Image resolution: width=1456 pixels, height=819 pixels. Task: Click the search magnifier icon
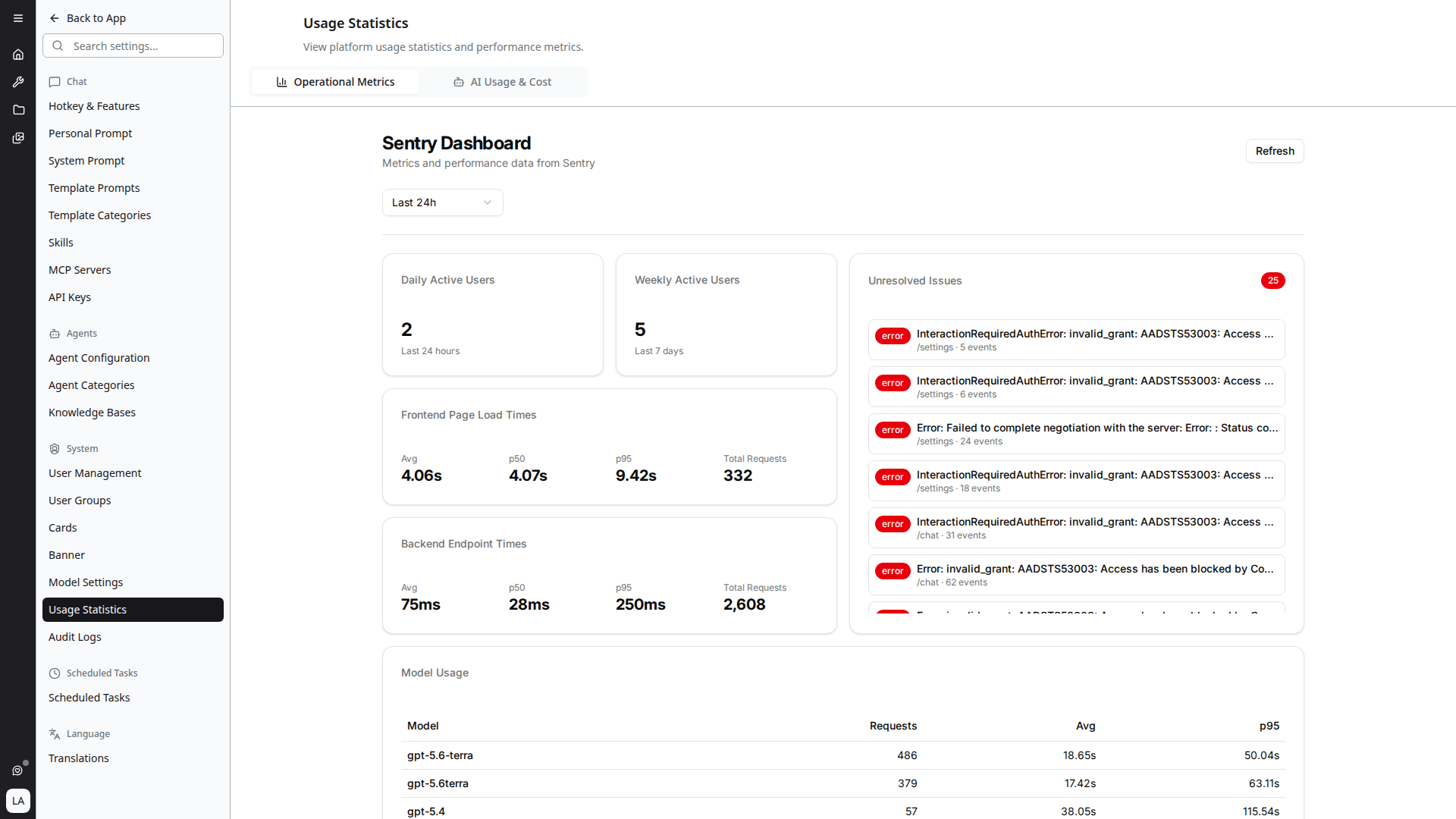coord(58,45)
